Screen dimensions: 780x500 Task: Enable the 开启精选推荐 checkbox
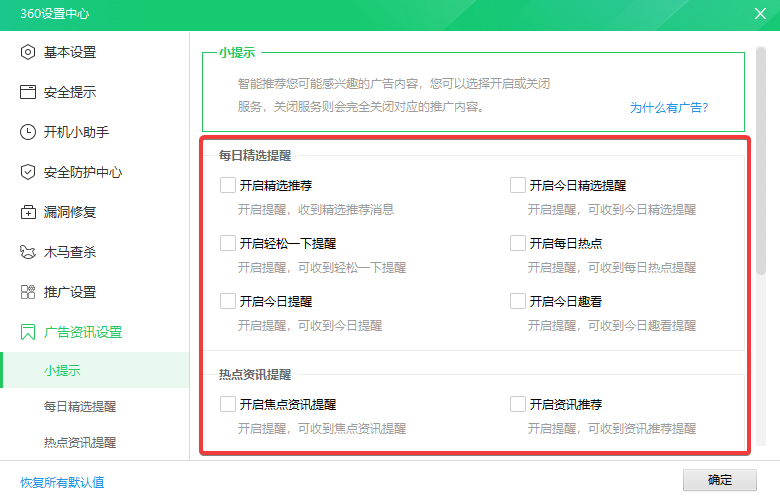click(228, 185)
